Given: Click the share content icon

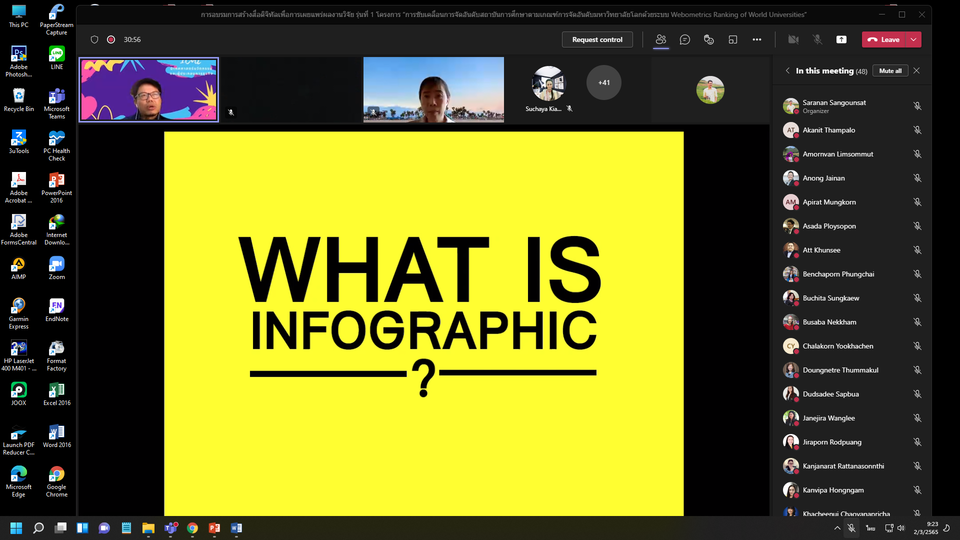Looking at the screenshot, I should 841,39.
